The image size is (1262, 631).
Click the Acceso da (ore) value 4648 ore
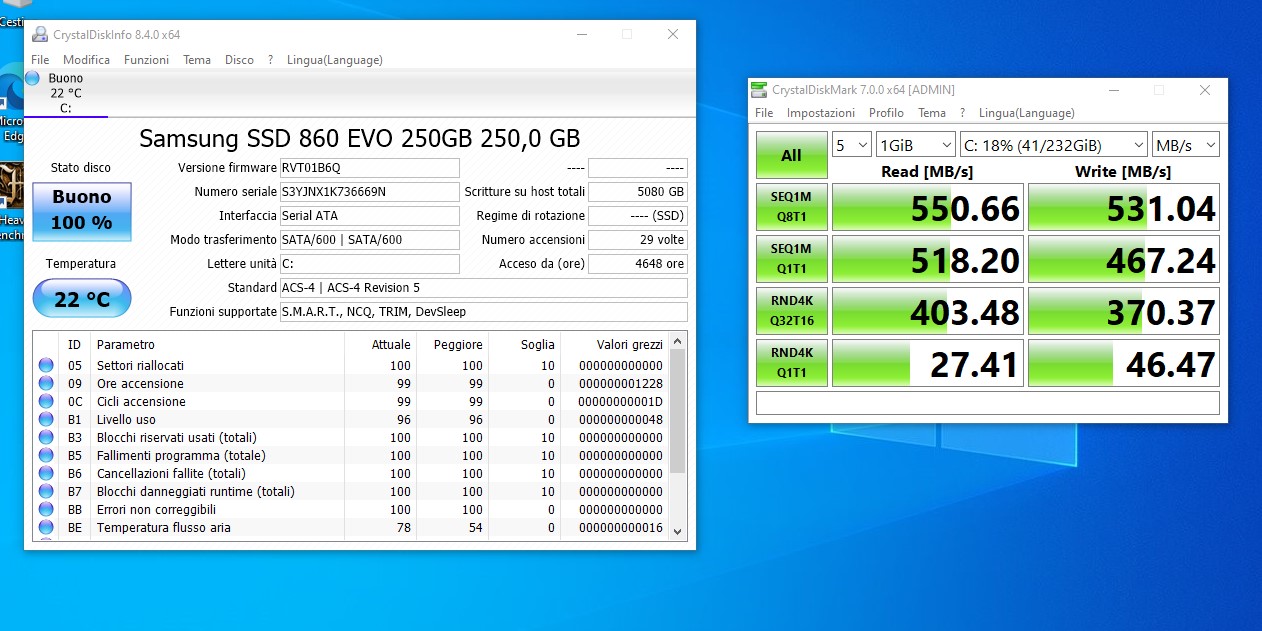pyautogui.click(x=638, y=263)
